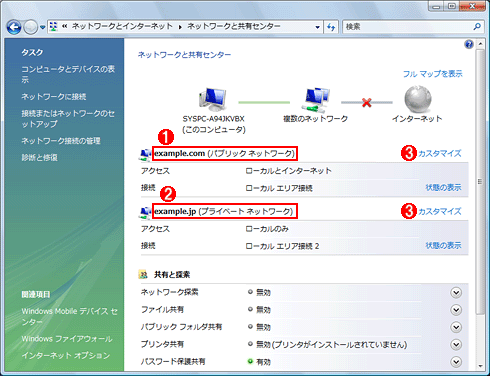Screen dimensions: 490x376
Task: Open recent pages dropdown next to nav buttons
Action: [x=43, y=27]
